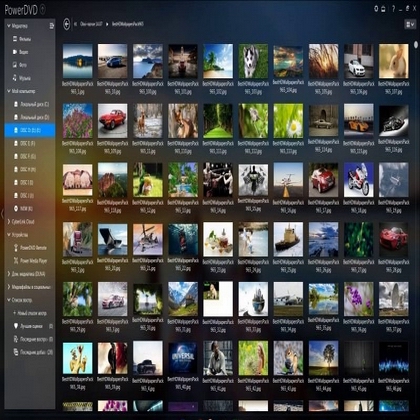Select the daisy flower thumbnail
The width and height of the screenshot is (420, 420).
288,121
